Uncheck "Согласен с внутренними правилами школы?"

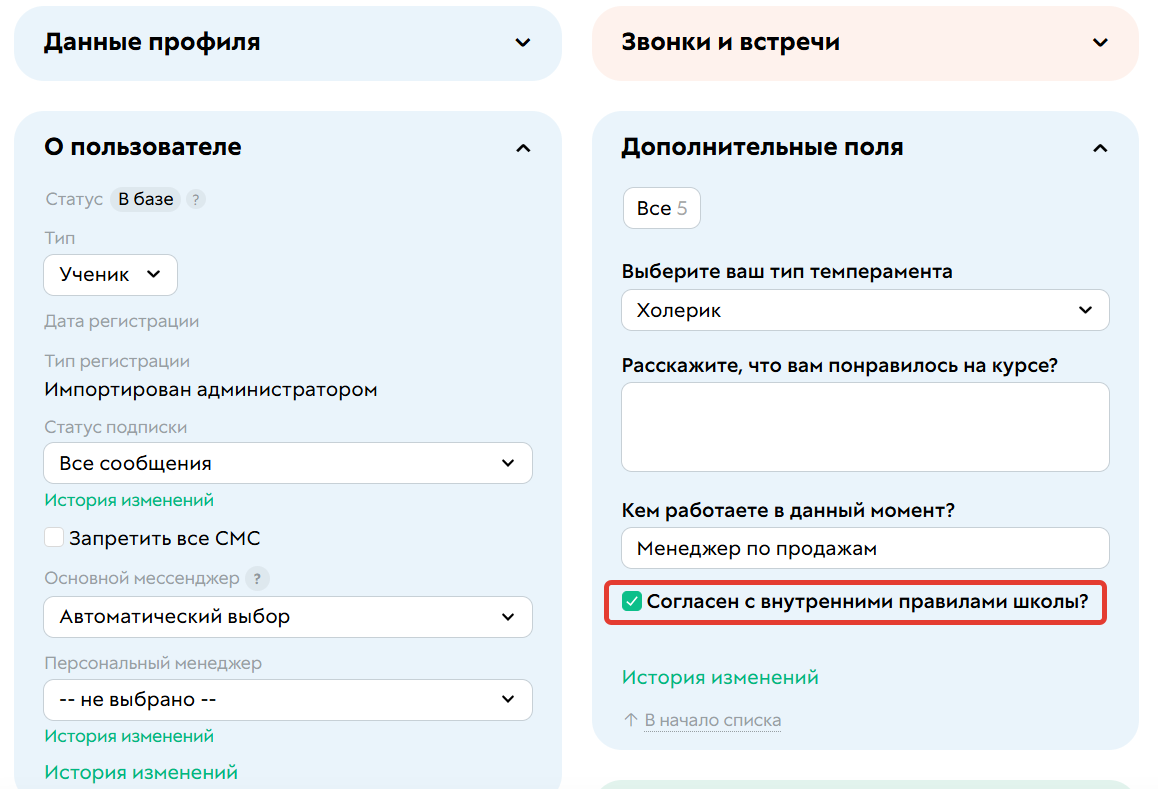[631, 603]
